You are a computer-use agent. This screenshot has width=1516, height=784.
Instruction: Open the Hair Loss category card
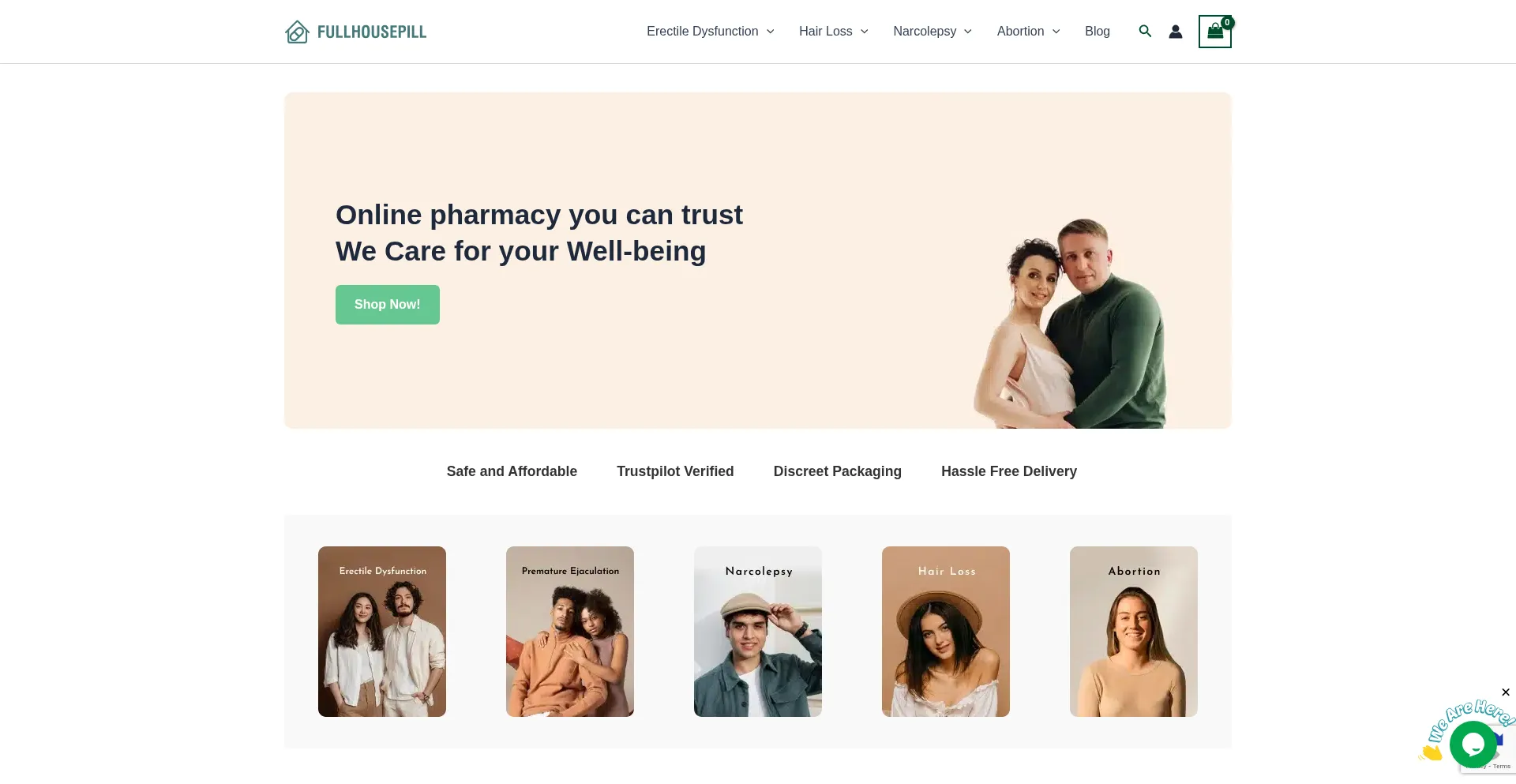click(946, 632)
